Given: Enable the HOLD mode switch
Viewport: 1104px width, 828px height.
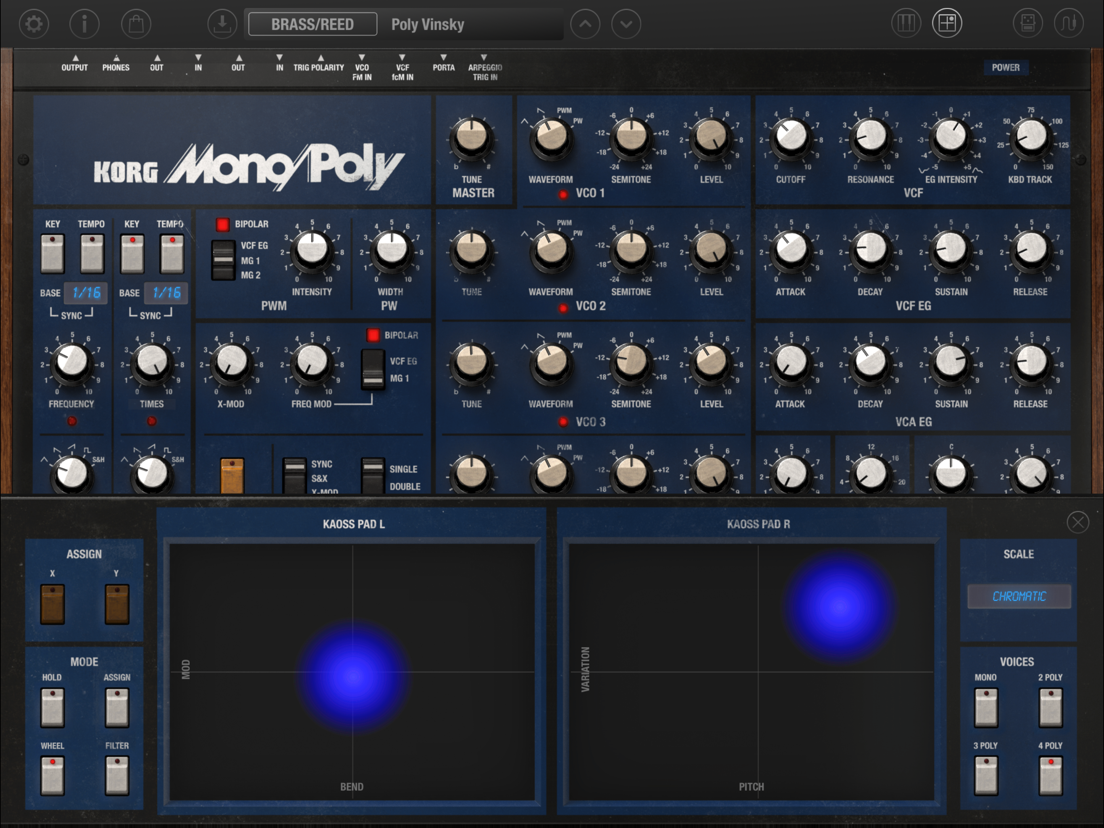Looking at the screenshot, I should (52, 707).
